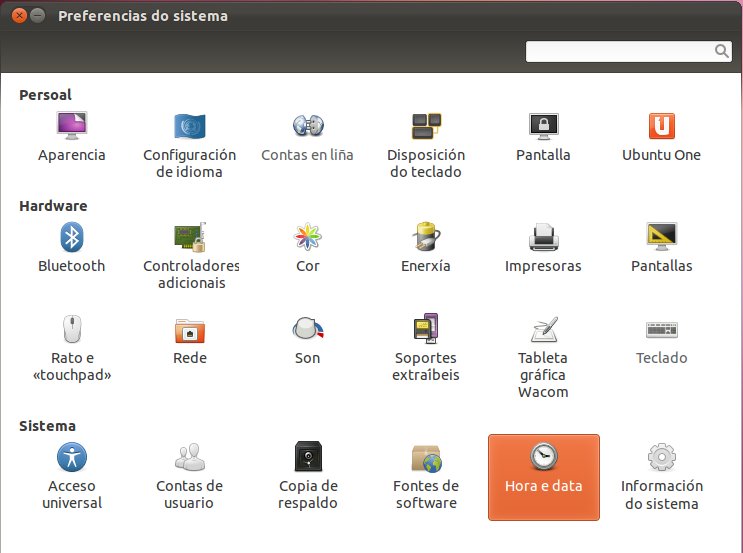This screenshot has width=743, height=553.
Task: Open Rede network settings
Action: [x=190, y=340]
